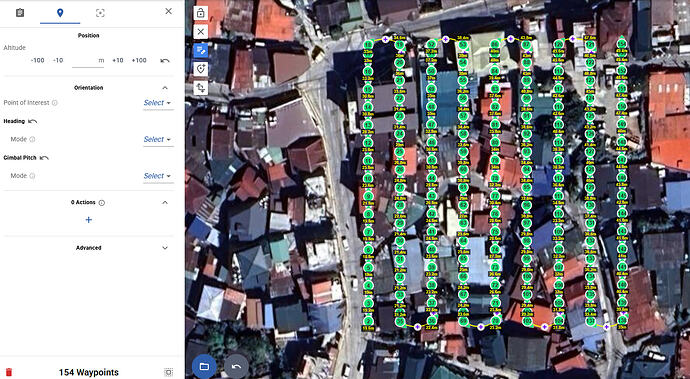The image size is (690, 379).
Task: Expand the Advanced section
Action: (x=165, y=248)
